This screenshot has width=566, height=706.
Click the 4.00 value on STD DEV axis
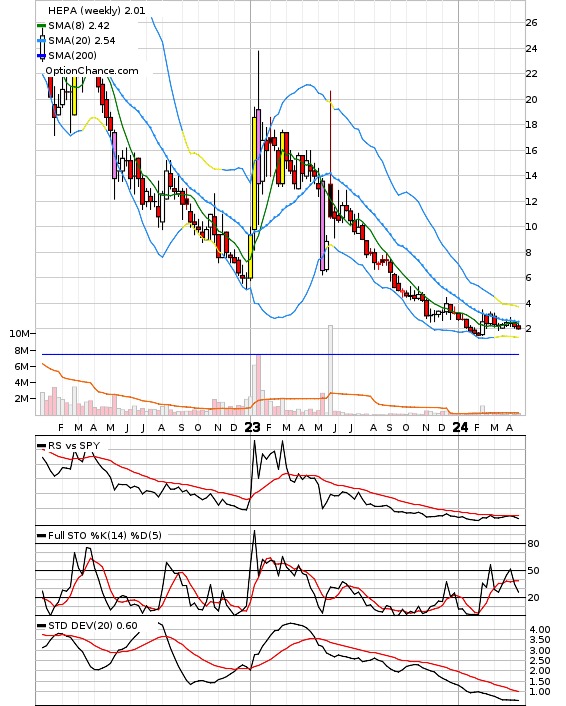click(539, 629)
